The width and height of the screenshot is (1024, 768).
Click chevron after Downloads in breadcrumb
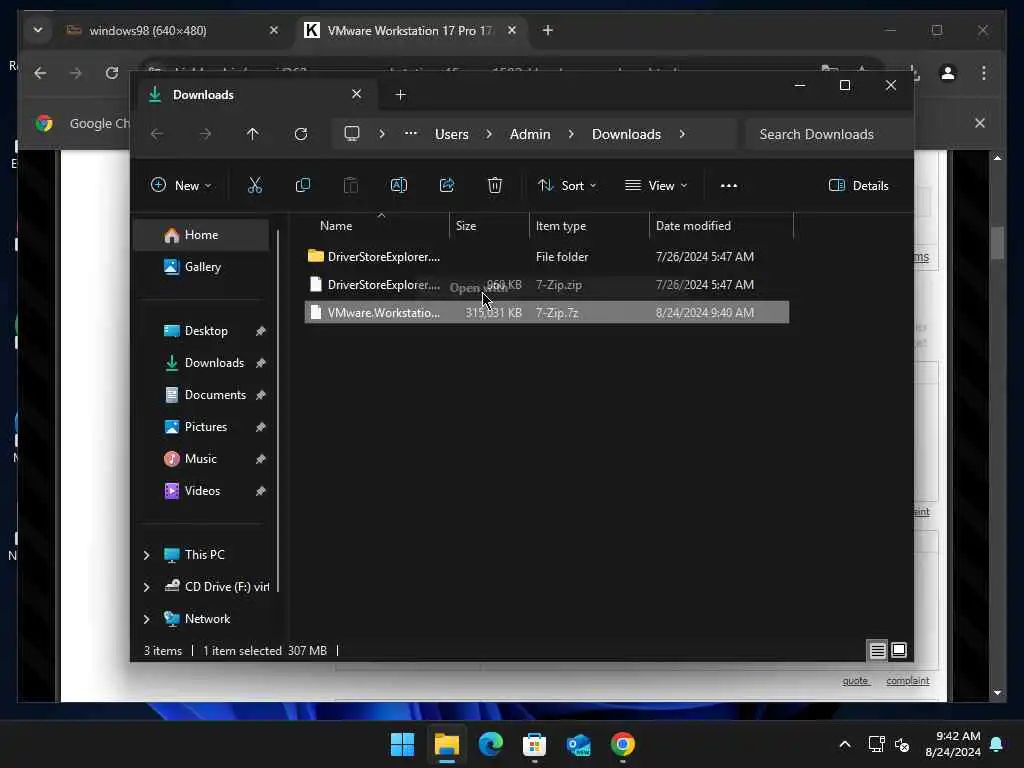682,134
